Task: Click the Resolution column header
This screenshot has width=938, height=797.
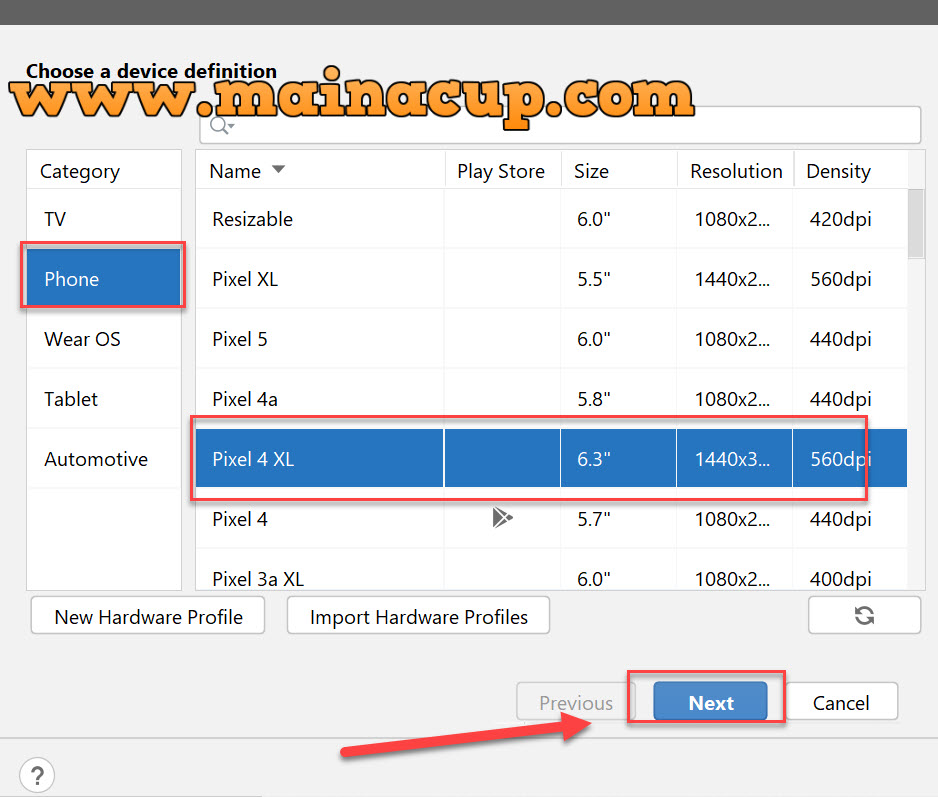Action: pos(736,171)
